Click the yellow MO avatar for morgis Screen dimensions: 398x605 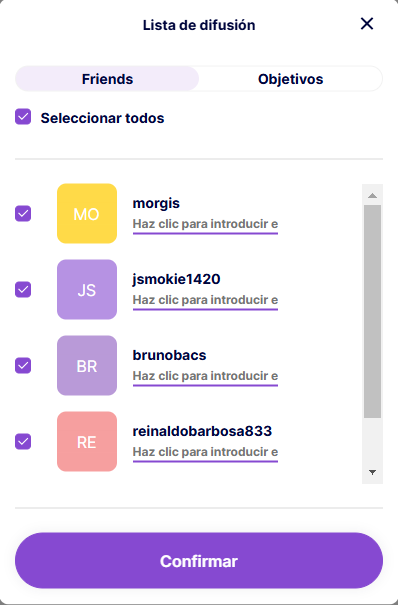tap(87, 213)
